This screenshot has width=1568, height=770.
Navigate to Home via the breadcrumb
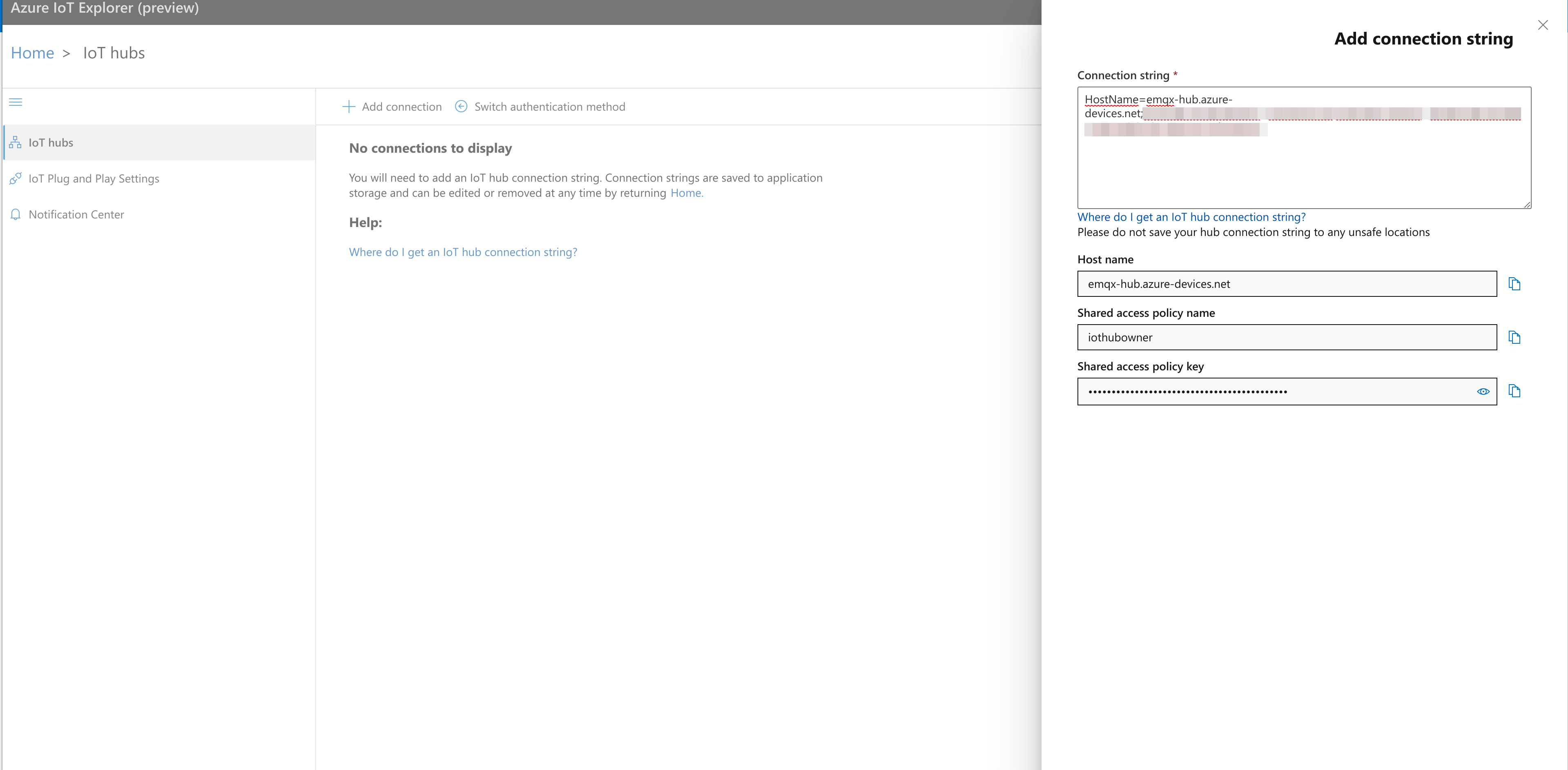pyautogui.click(x=32, y=52)
